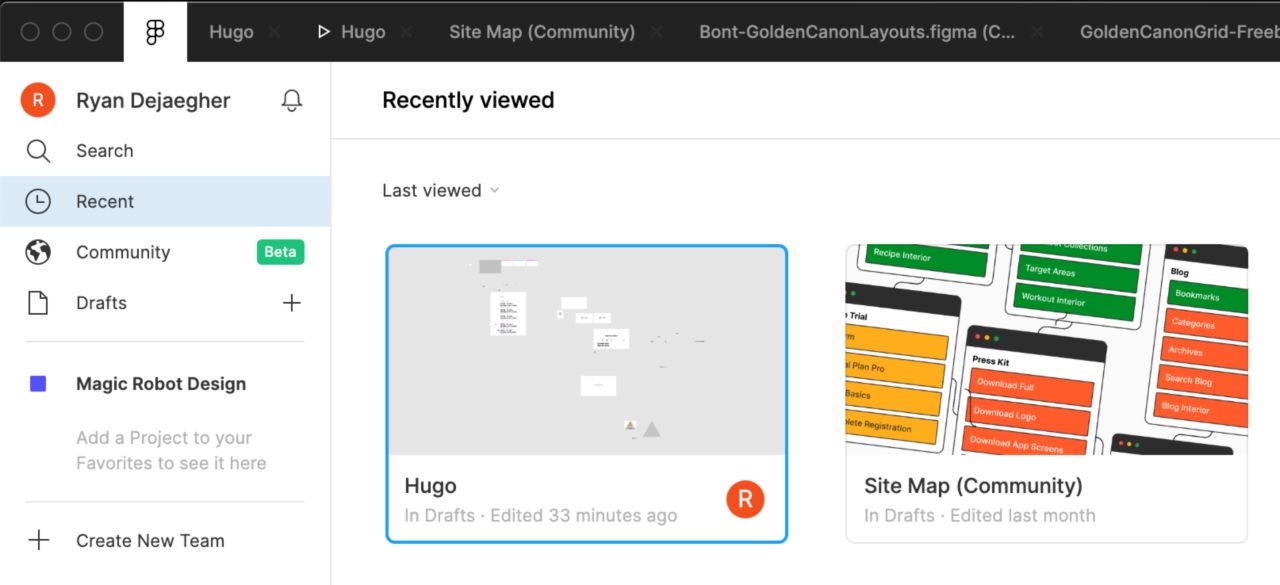Focus the Search field in sidebar

tap(165, 151)
